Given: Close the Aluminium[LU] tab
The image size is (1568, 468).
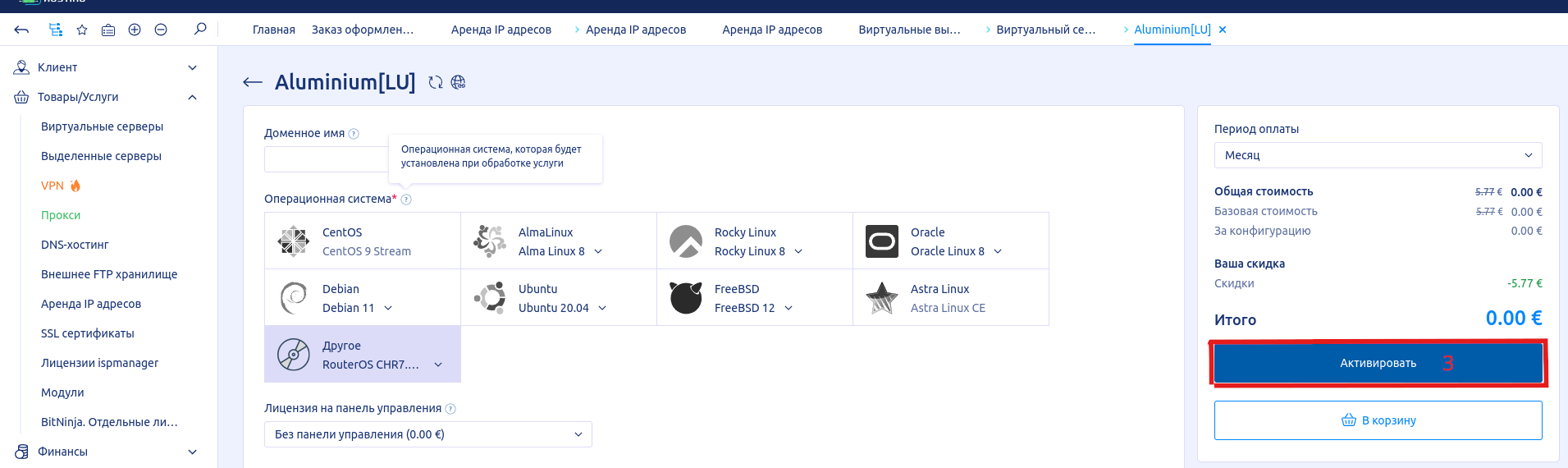Looking at the screenshot, I should [1223, 30].
